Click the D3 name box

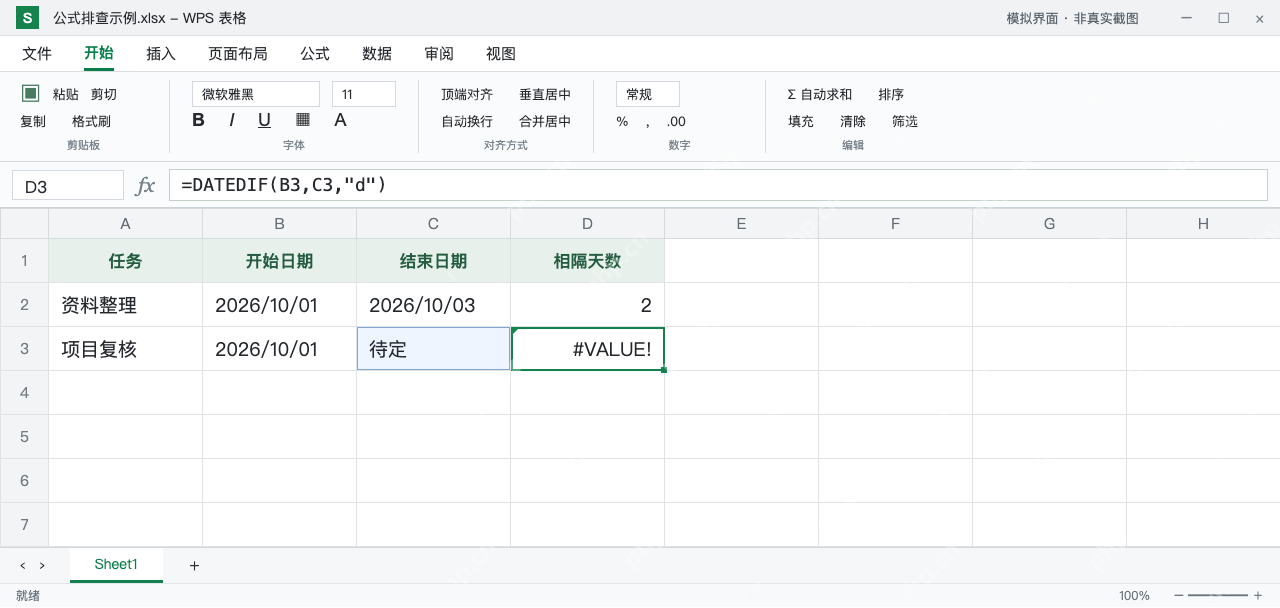[x=68, y=186]
